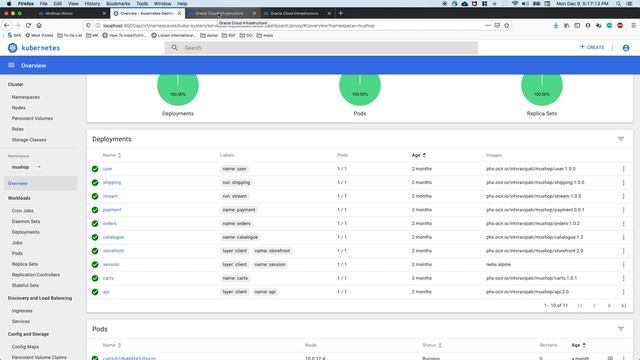Select Stateful Sets in the sidebar
640x360 pixels.
(x=25, y=285)
